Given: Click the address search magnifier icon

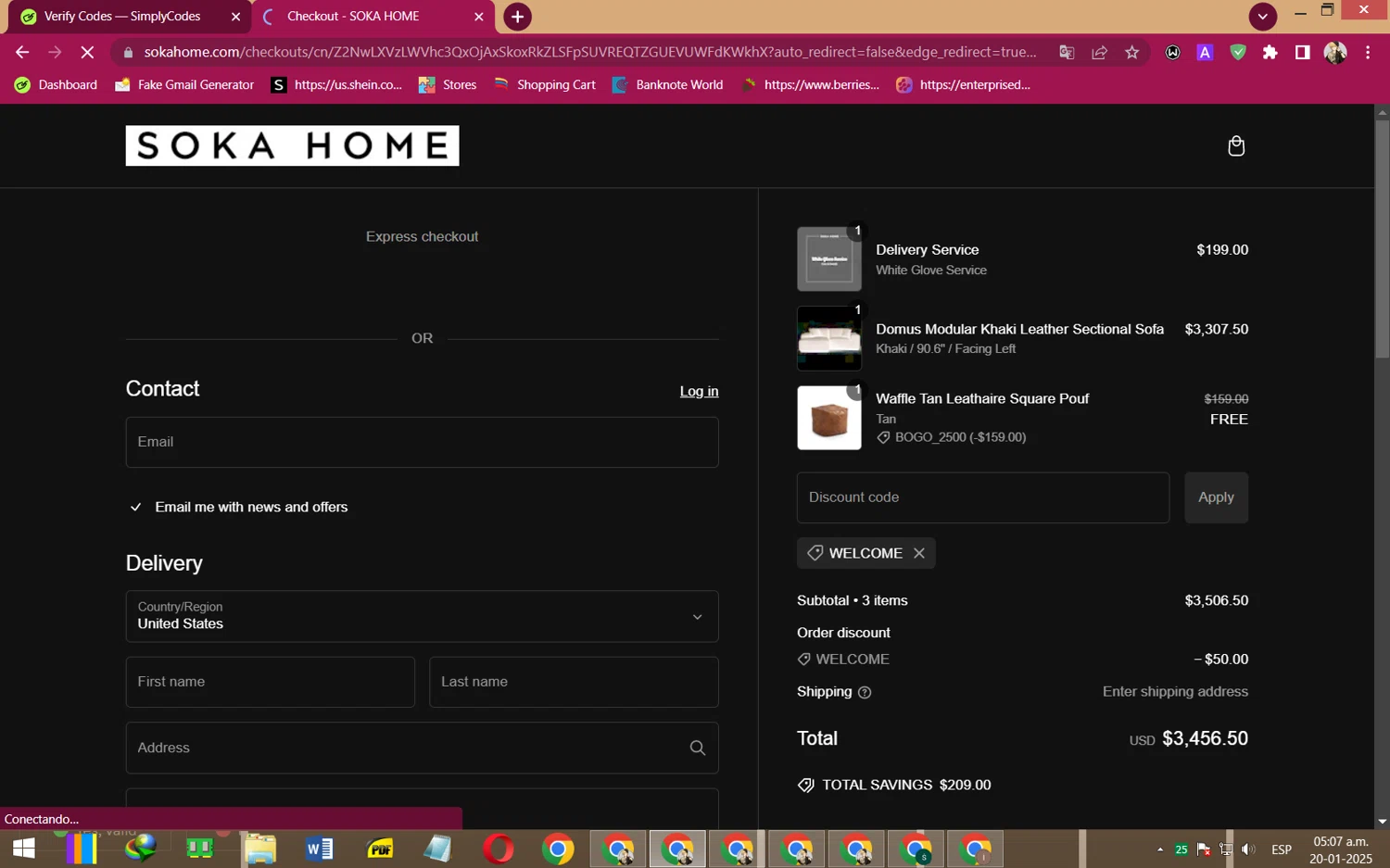Looking at the screenshot, I should click(698, 748).
